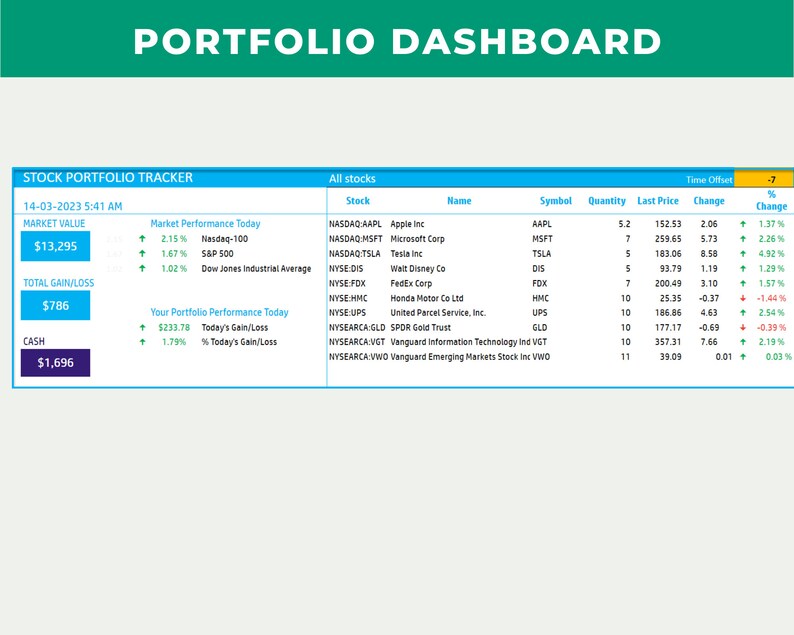This screenshot has width=794, height=635.
Task: Select the Nasdaq-100 index name
Action: (225, 239)
